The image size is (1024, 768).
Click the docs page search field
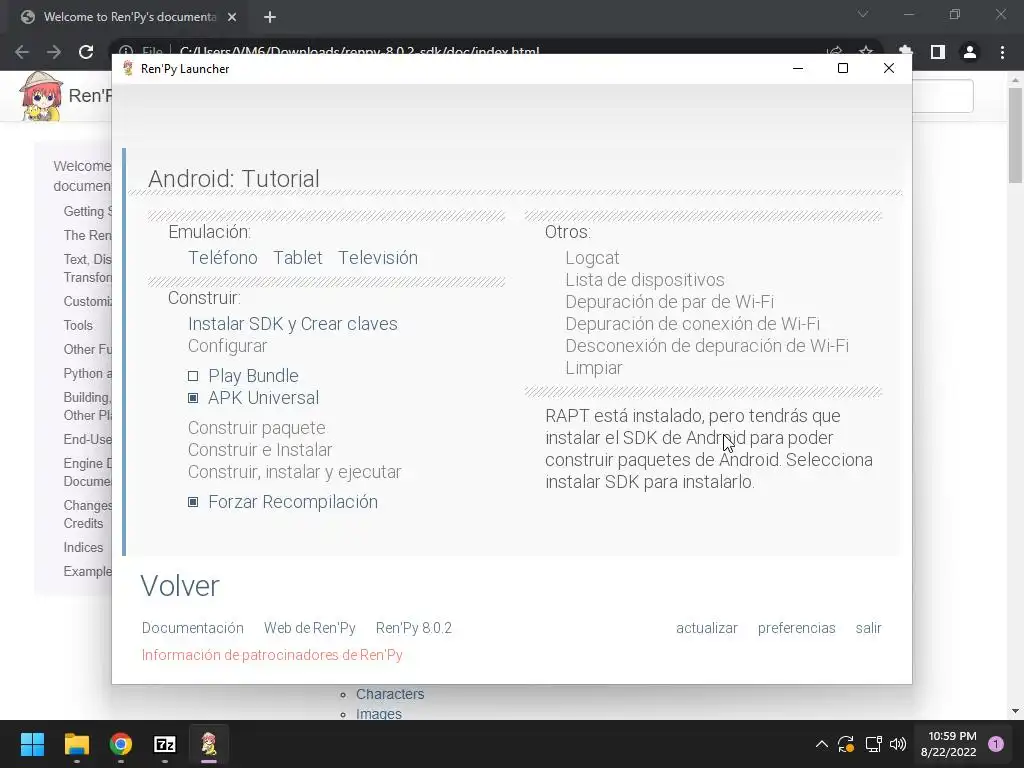pos(942,96)
